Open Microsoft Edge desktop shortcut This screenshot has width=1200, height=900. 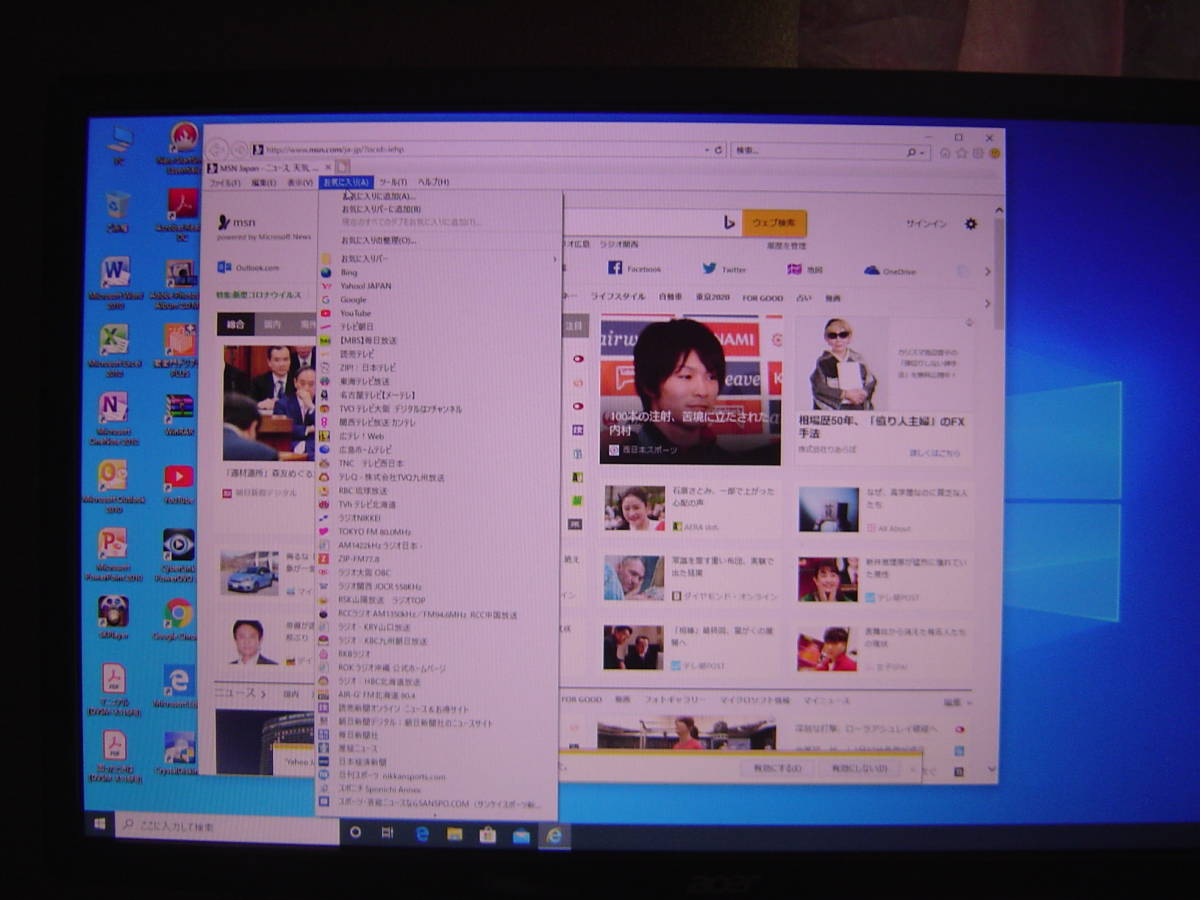click(x=178, y=686)
